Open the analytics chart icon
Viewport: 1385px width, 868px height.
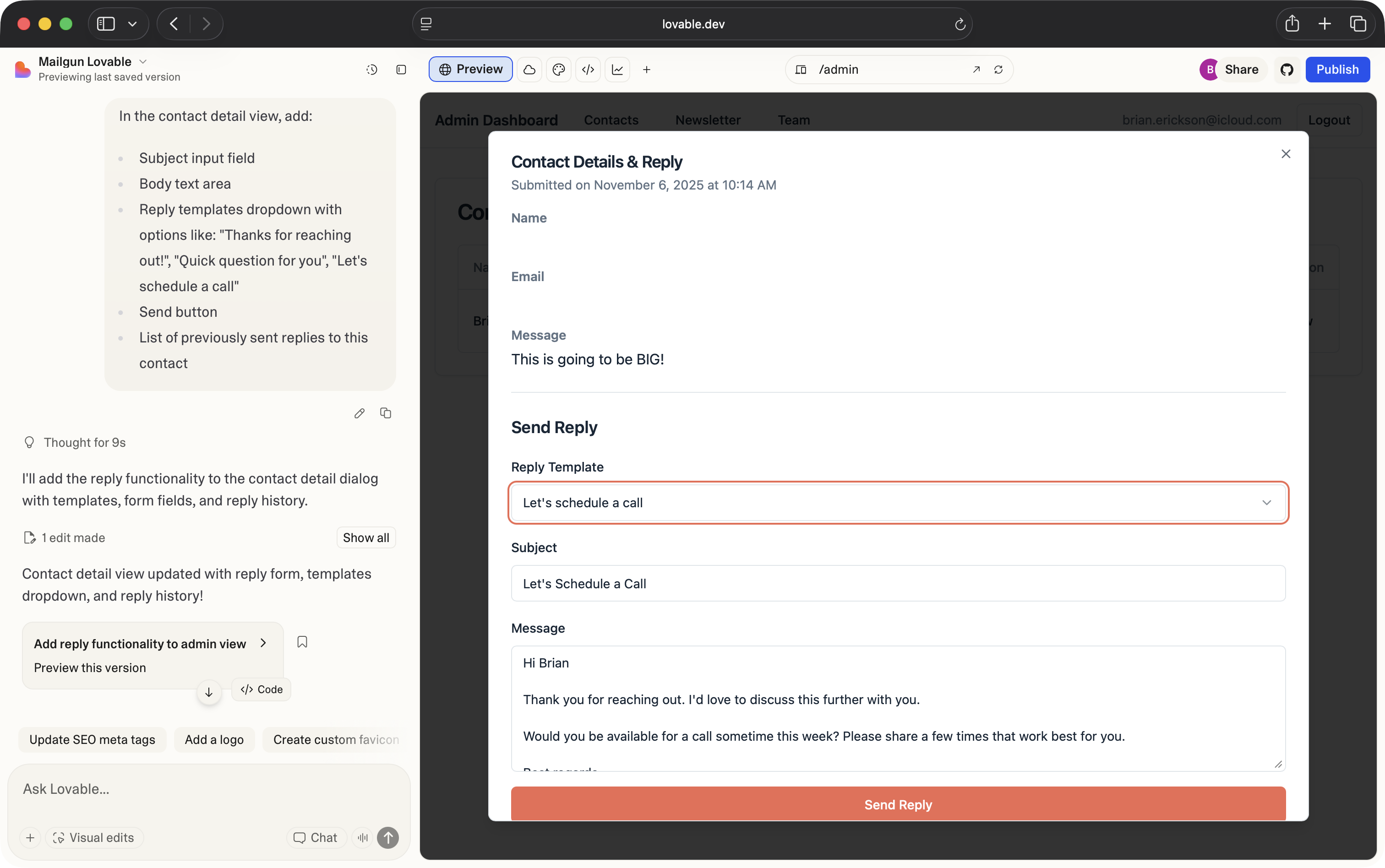pyautogui.click(x=617, y=70)
